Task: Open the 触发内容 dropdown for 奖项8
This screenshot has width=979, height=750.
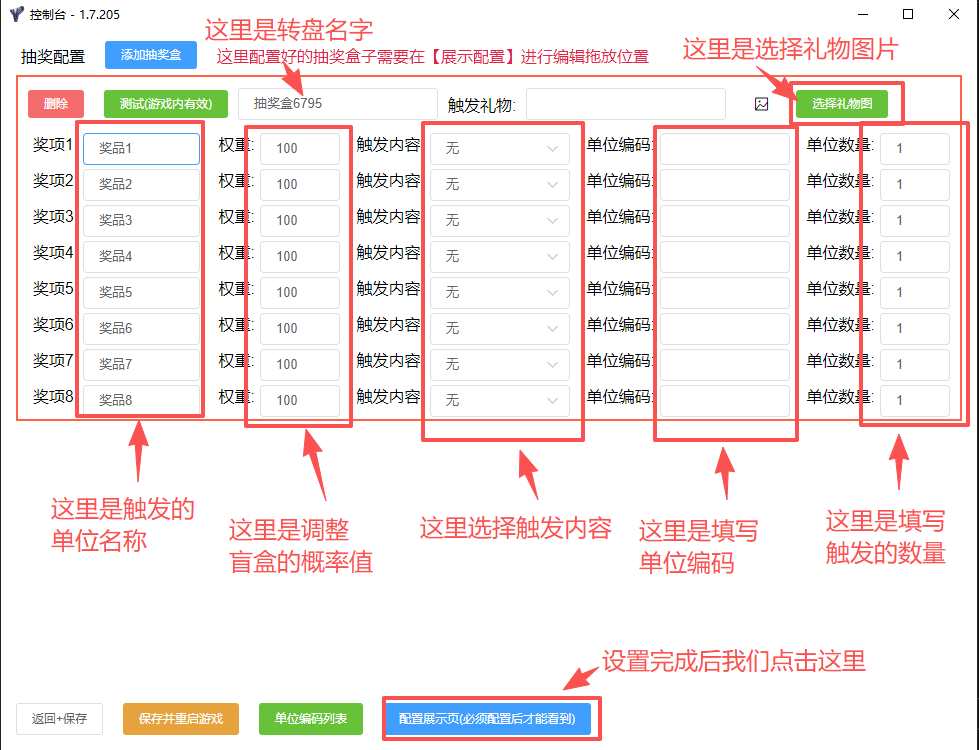Action: pos(502,399)
